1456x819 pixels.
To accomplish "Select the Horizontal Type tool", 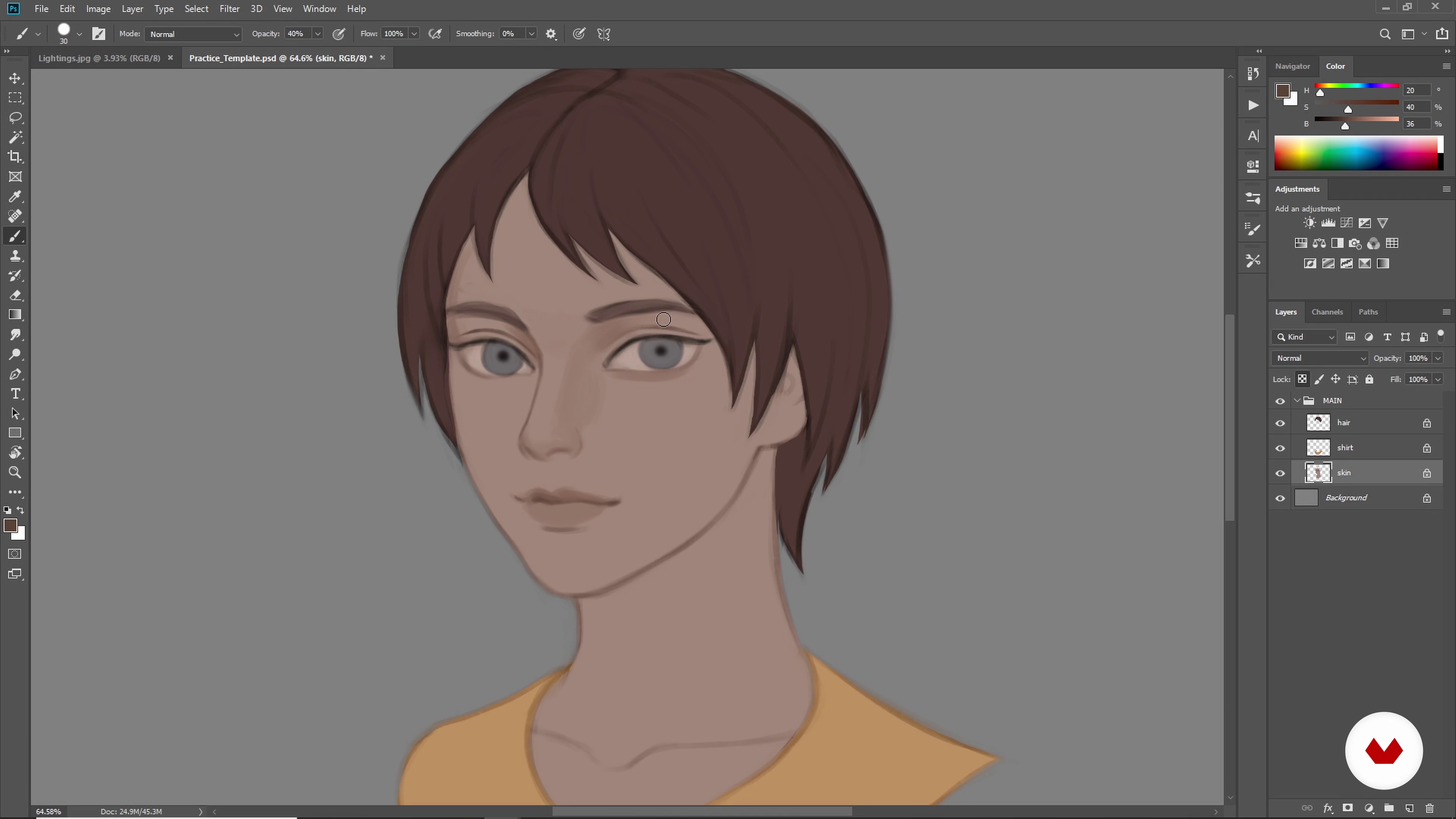I will pyautogui.click(x=15, y=394).
